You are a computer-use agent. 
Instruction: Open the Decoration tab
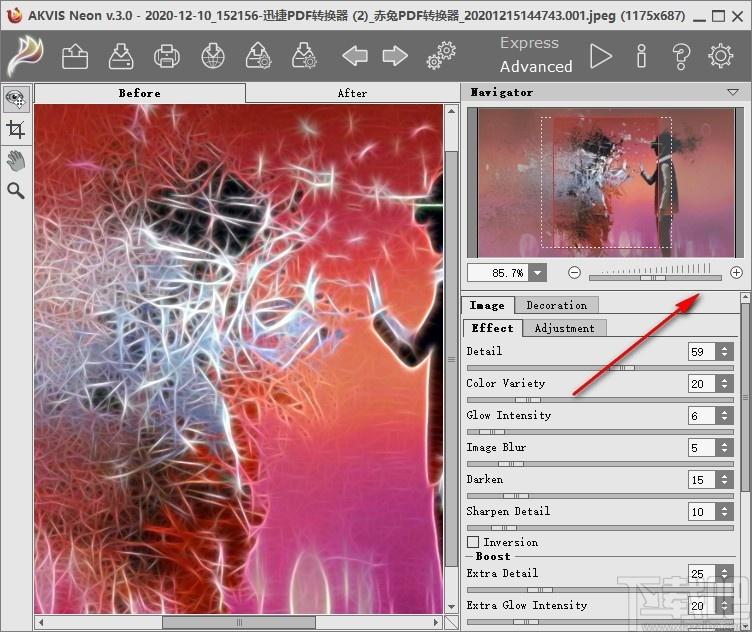click(x=556, y=305)
